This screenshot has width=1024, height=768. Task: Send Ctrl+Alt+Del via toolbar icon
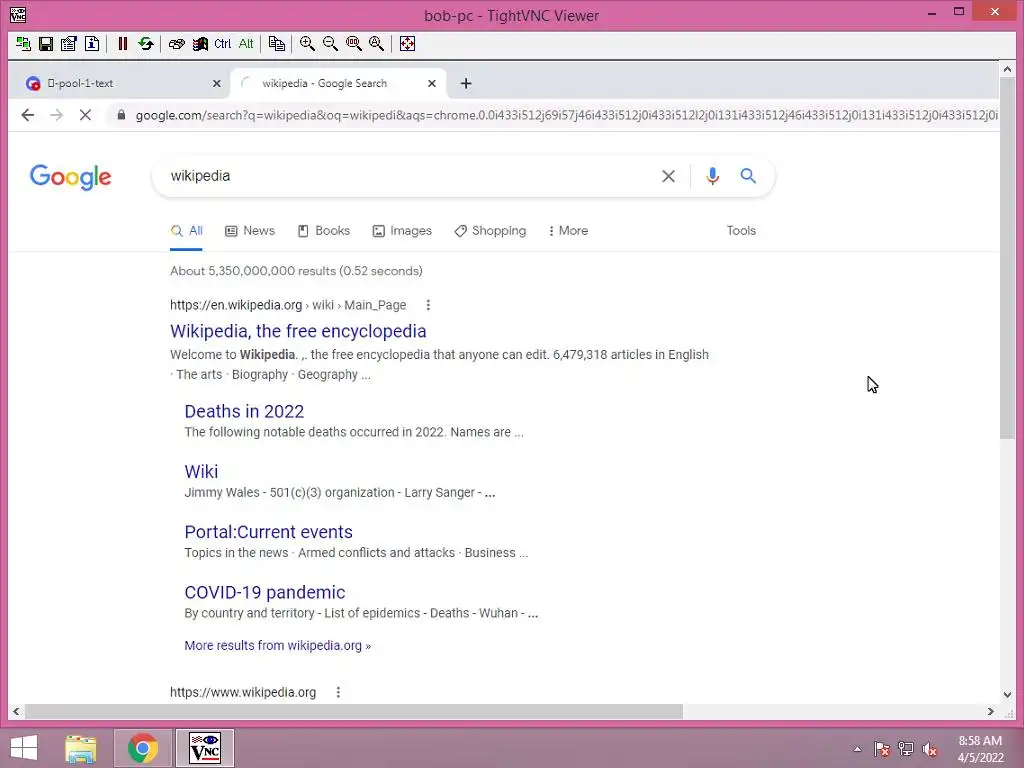(176, 44)
